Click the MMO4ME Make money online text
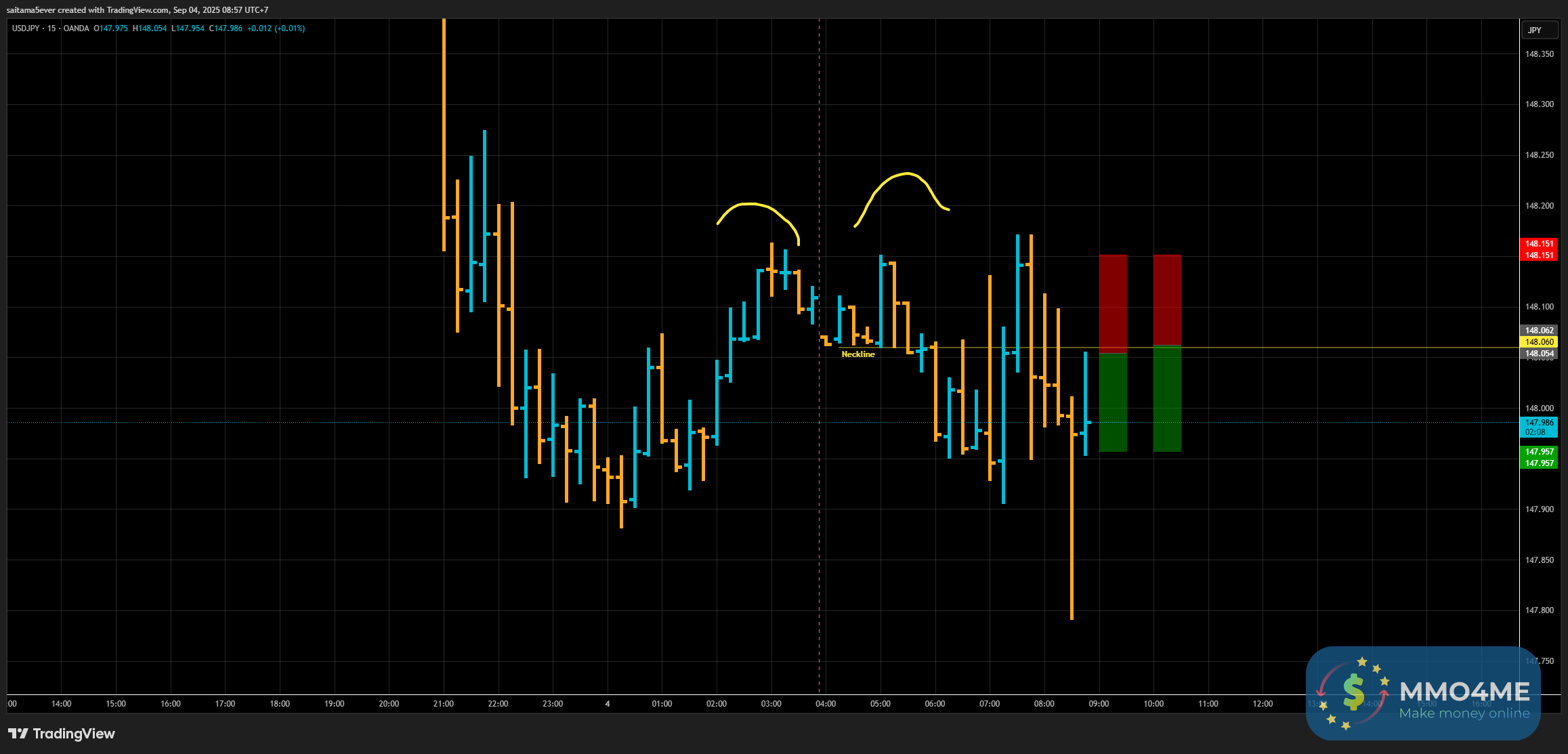The image size is (1568, 754). point(1464,713)
